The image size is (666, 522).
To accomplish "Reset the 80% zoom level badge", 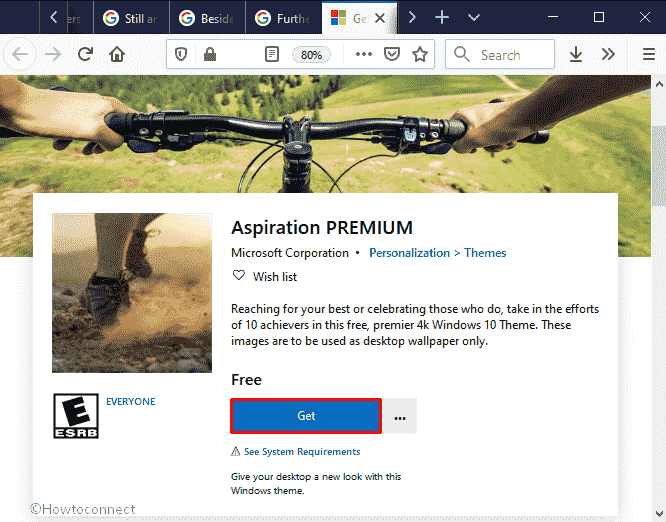I will (x=311, y=55).
